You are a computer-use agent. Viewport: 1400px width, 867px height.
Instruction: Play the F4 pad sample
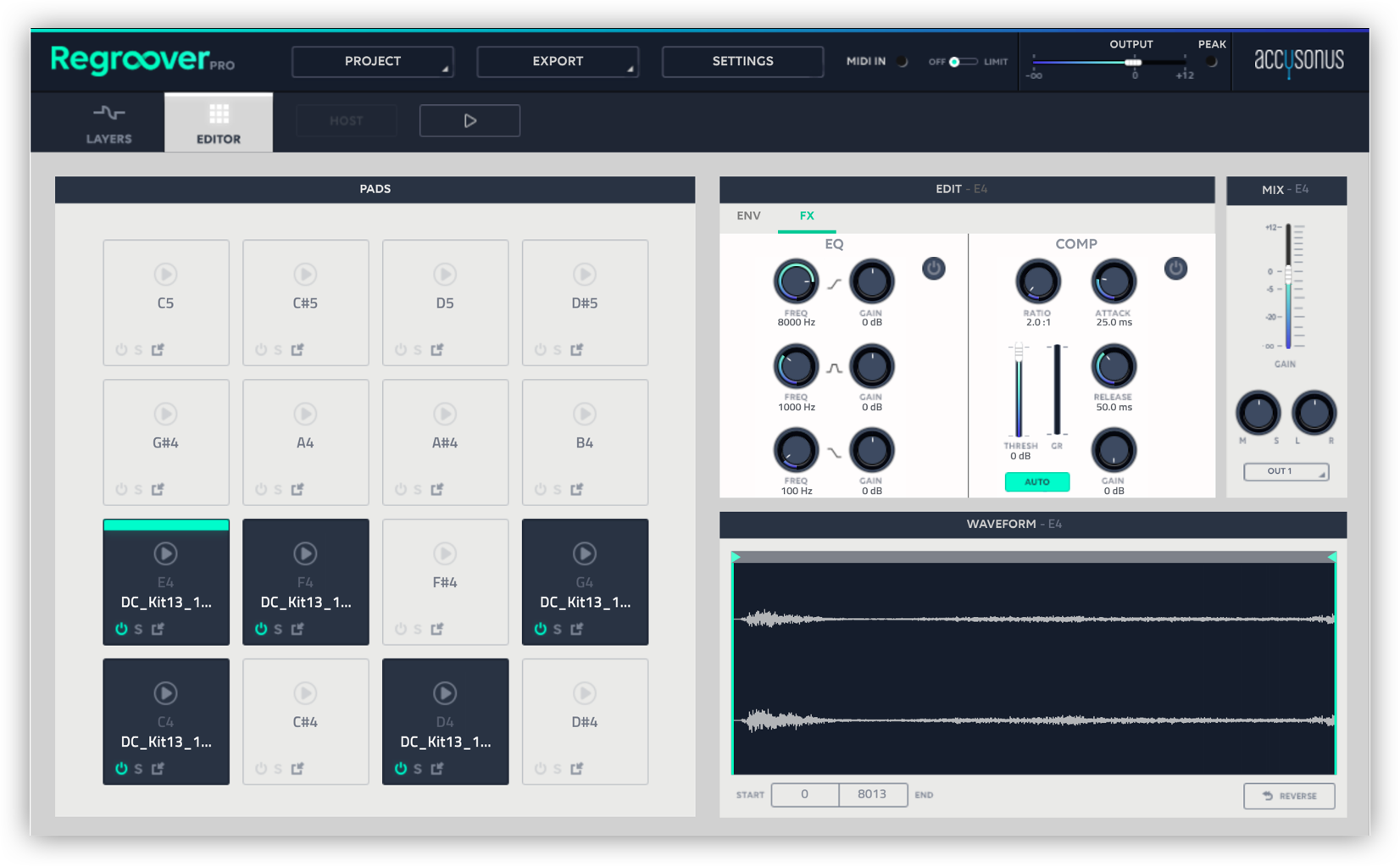305,553
